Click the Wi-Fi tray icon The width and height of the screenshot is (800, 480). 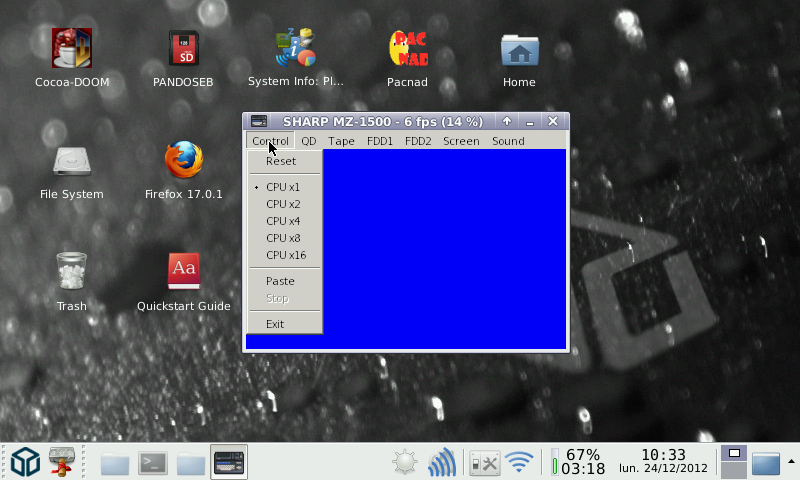(x=519, y=462)
